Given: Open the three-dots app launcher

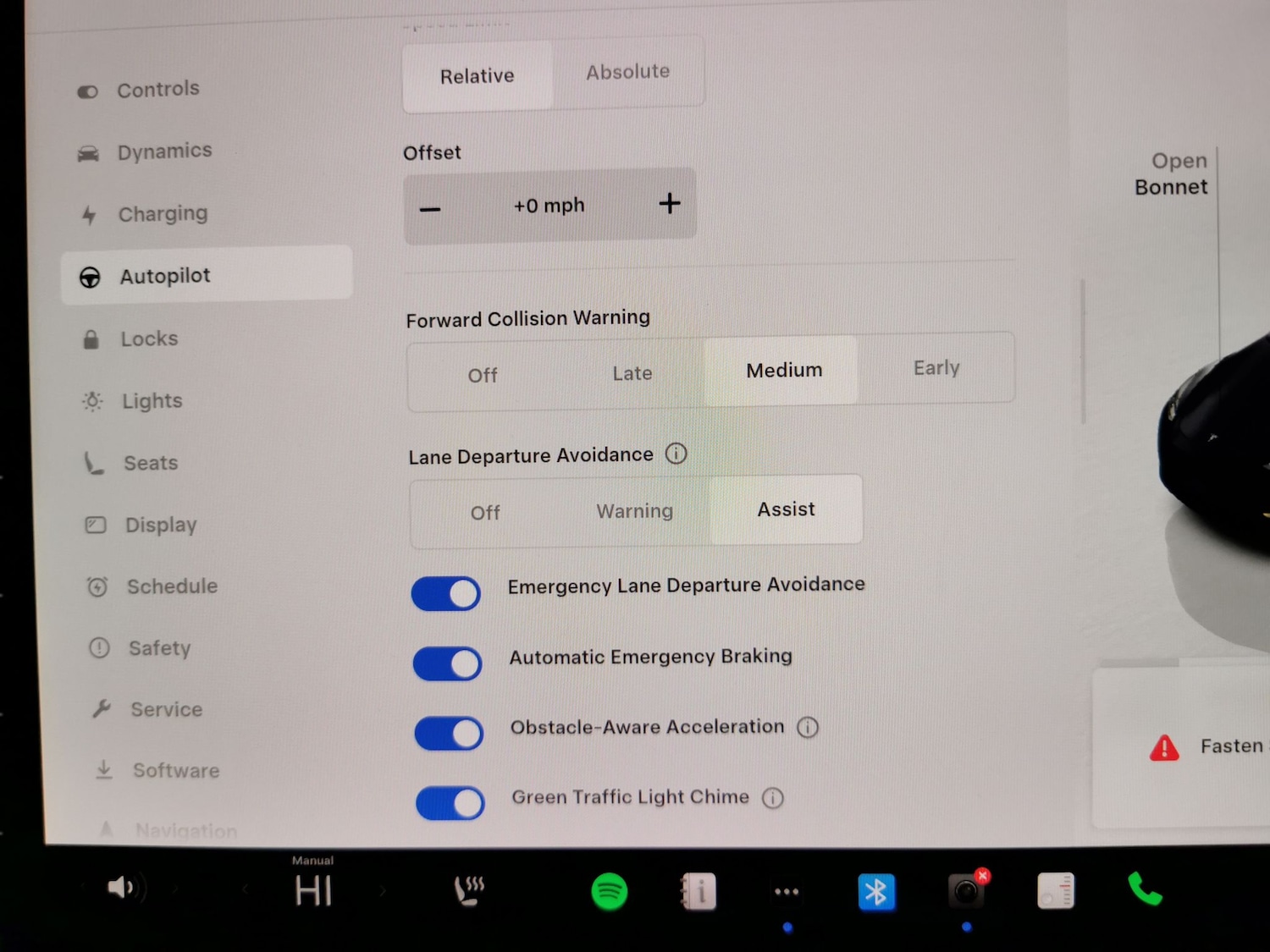Looking at the screenshot, I should (x=787, y=891).
